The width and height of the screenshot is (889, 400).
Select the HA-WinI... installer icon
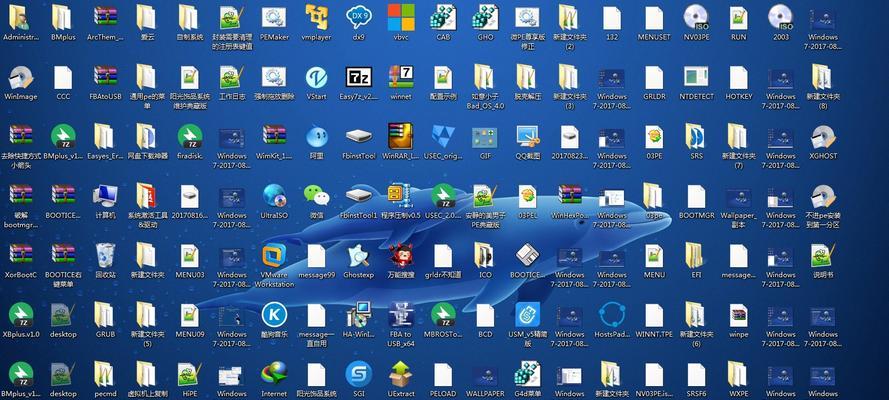[x=359, y=316]
